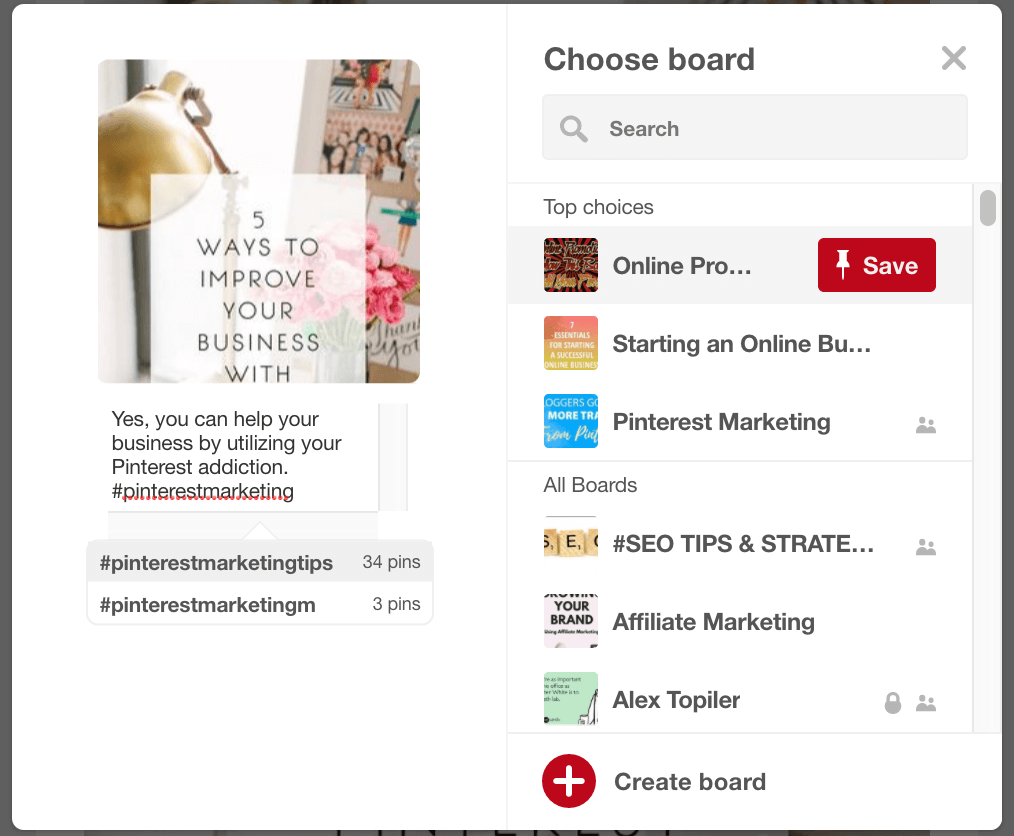Choose the #SEO TIPS & STRATE… board
This screenshot has width=1014, height=836.
pyautogui.click(x=743, y=544)
